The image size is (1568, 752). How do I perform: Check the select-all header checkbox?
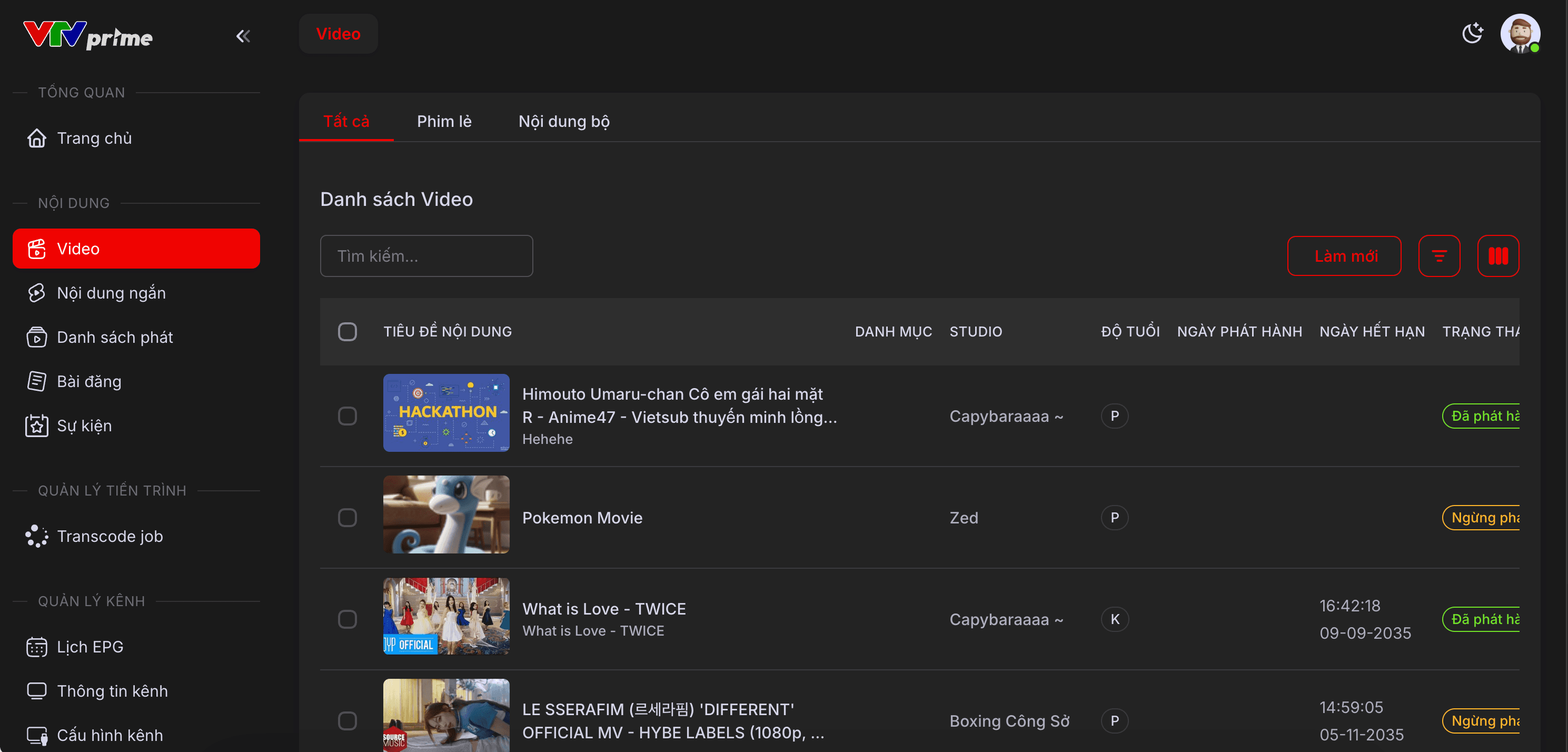point(348,332)
